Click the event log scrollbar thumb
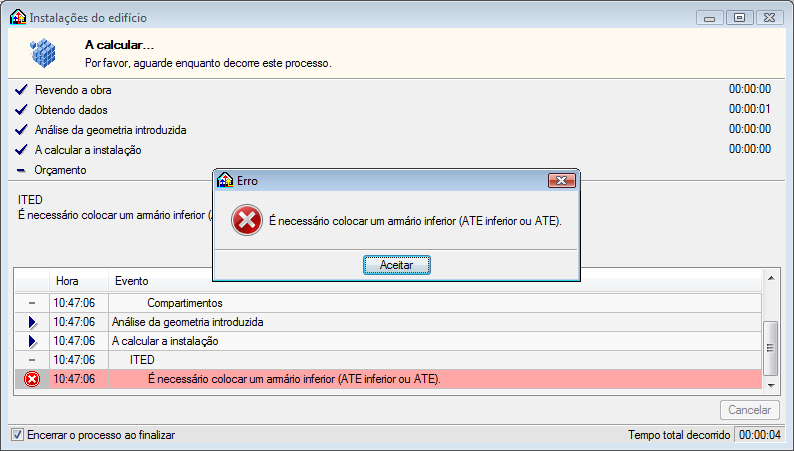 [771, 348]
